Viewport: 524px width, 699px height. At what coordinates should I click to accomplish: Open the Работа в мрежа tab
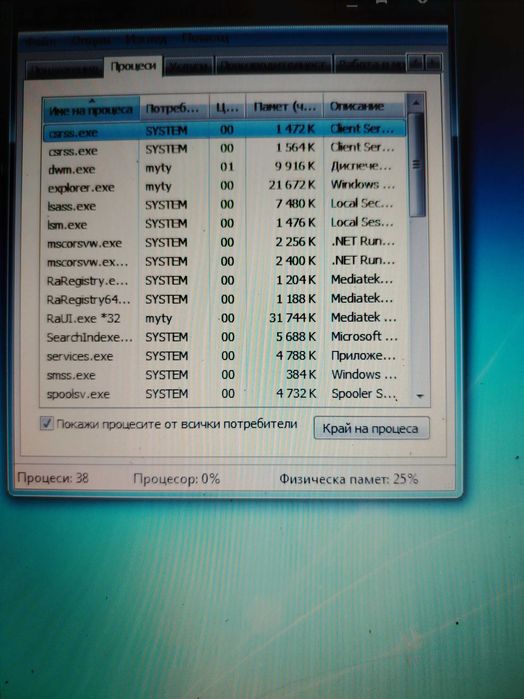pyautogui.click(x=370, y=64)
